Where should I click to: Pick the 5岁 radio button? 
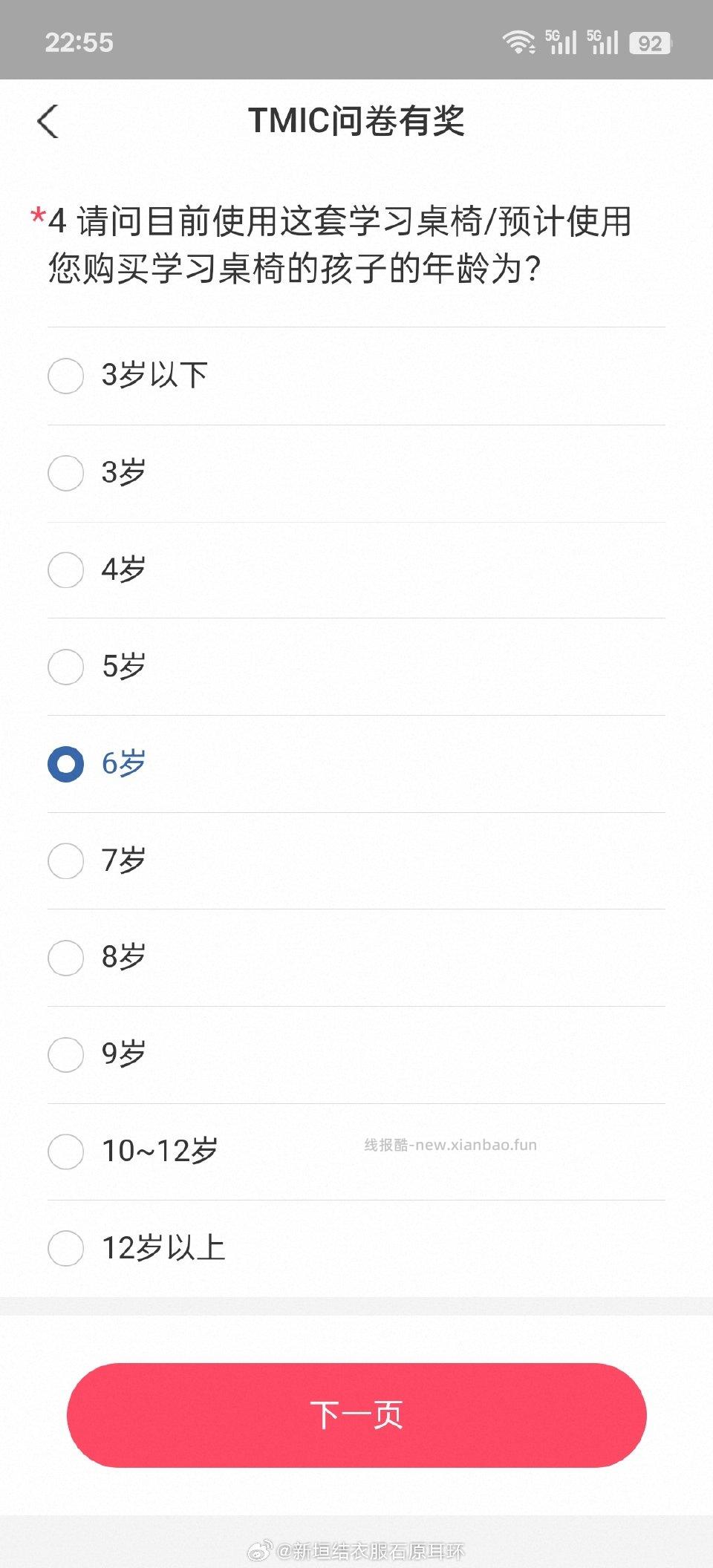[66, 667]
